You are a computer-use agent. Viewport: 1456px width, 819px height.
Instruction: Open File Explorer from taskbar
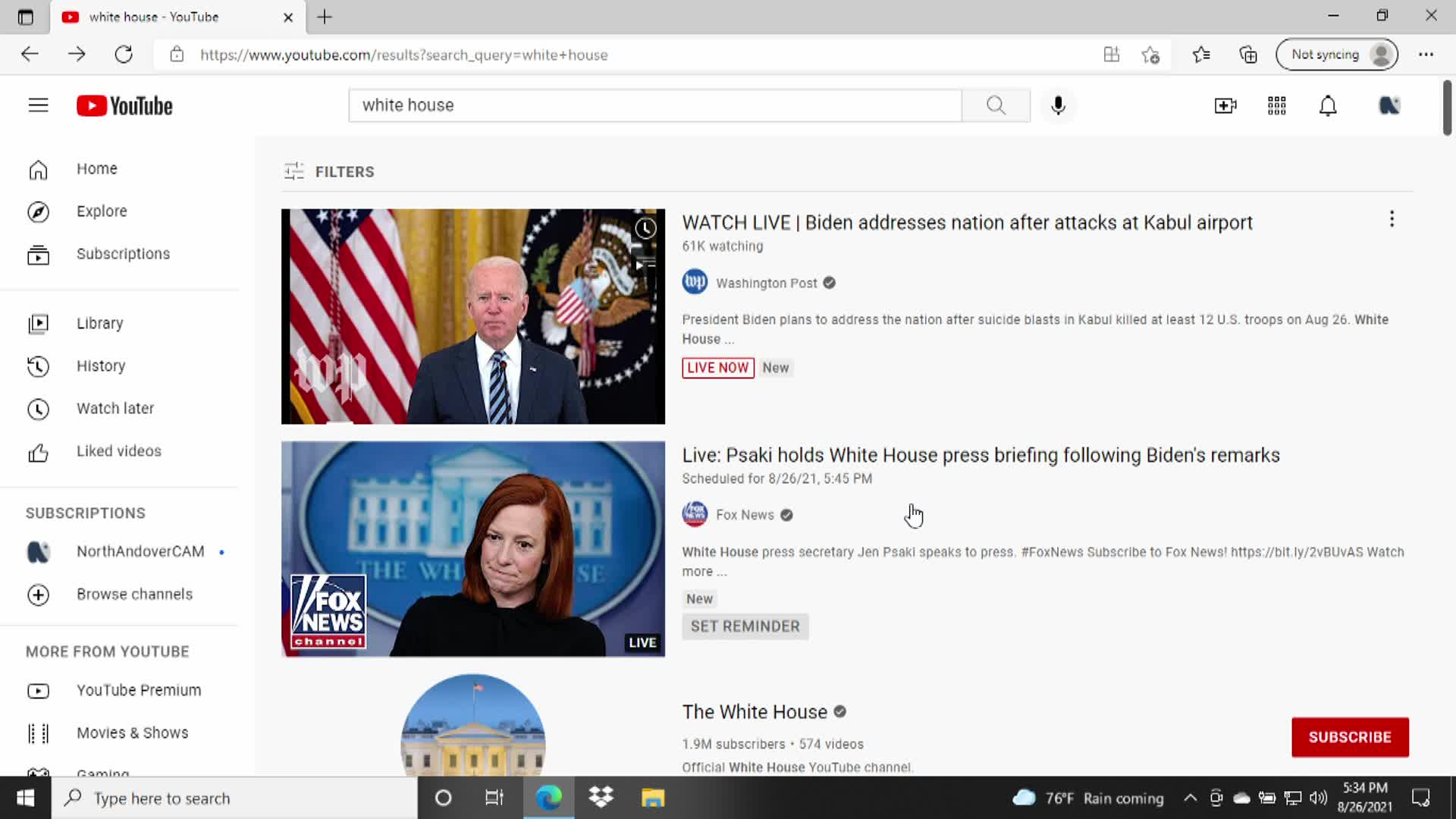point(653,798)
